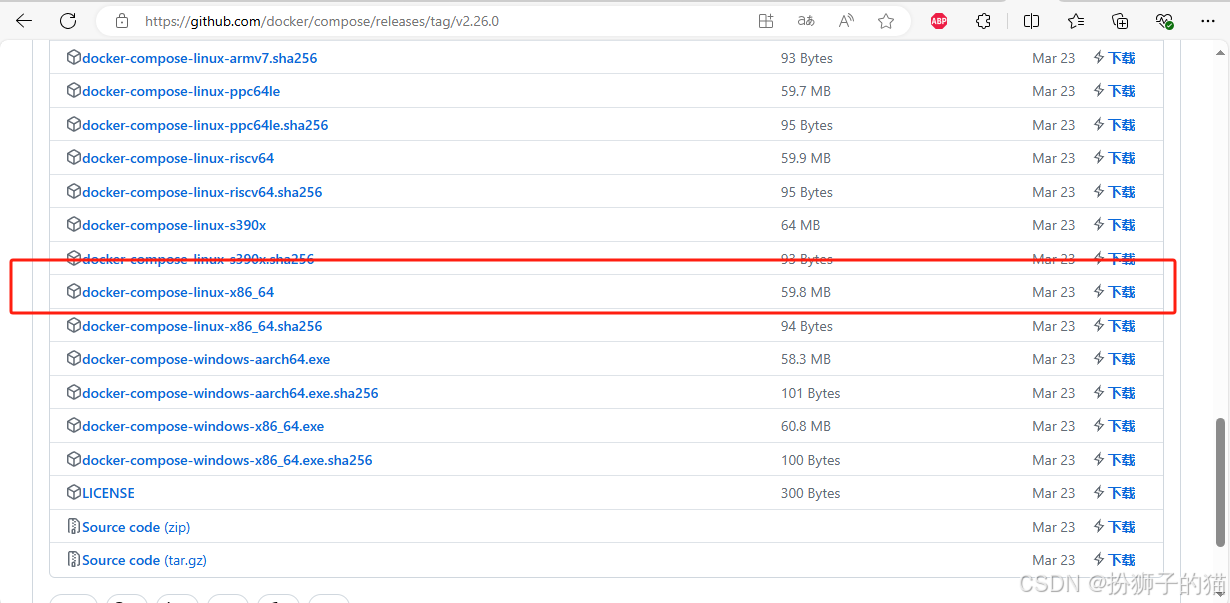
Task: Open Browser essentials heart icon
Action: pos(1164,20)
